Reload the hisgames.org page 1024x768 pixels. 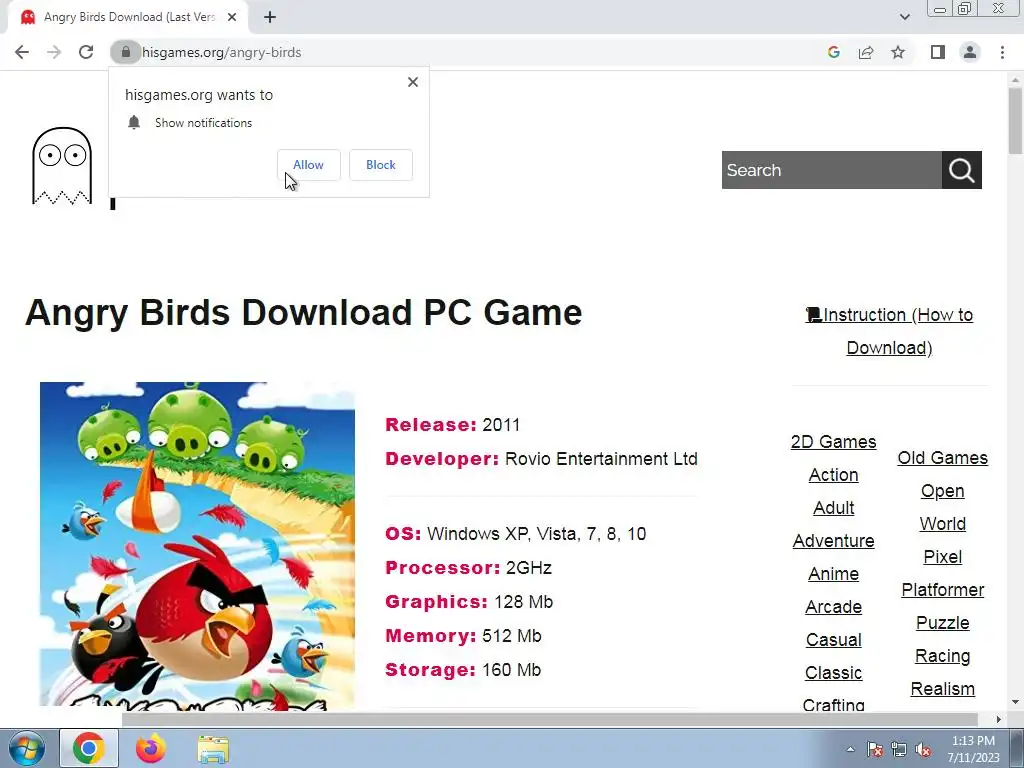click(86, 52)
